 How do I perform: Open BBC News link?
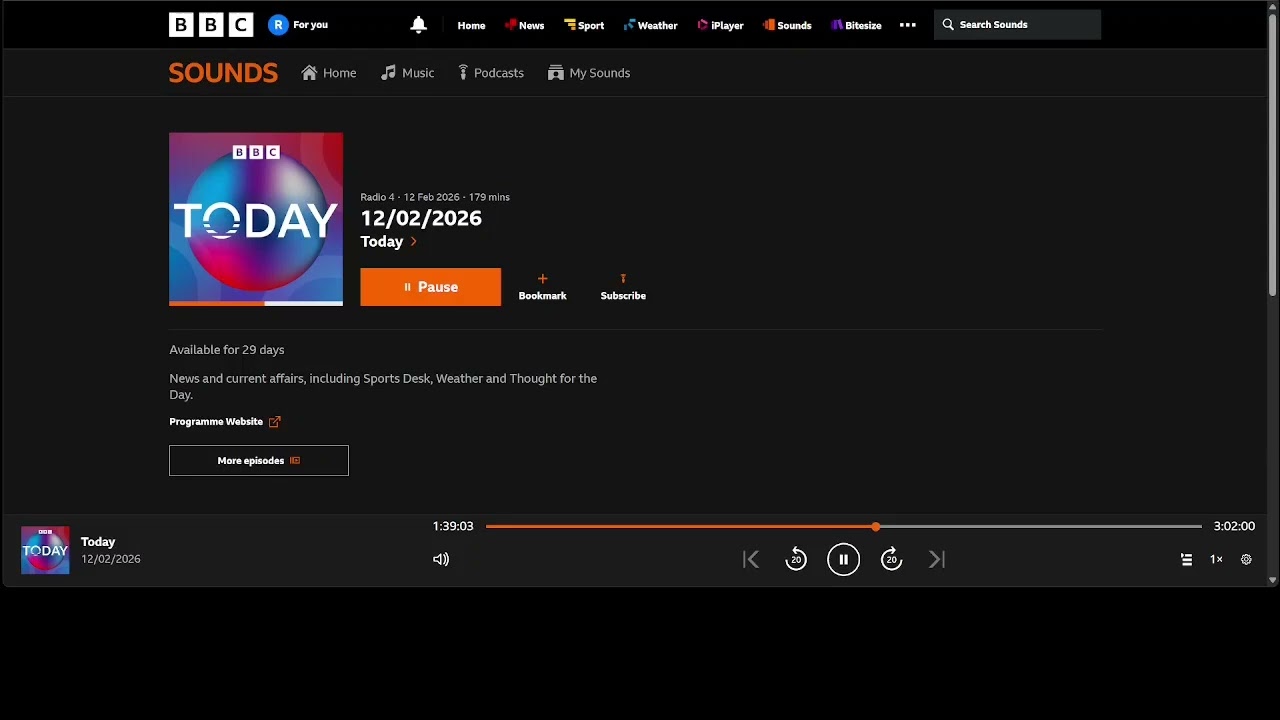point(524,25)
